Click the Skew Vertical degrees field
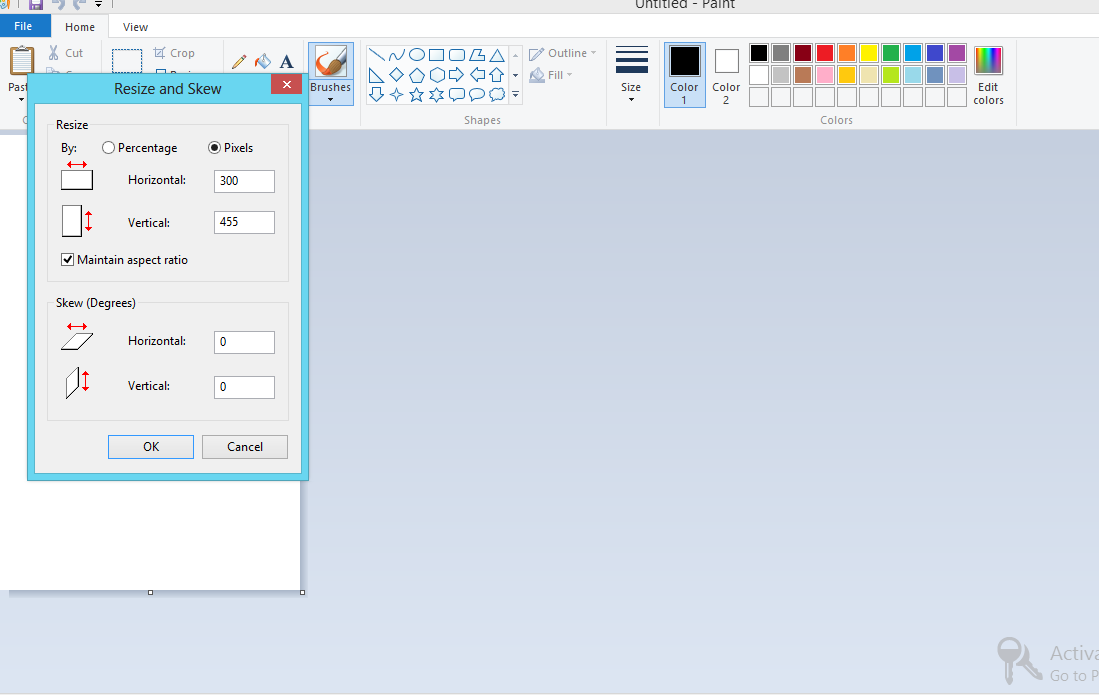The image size is (1099, 695). (x=244, y=387)
